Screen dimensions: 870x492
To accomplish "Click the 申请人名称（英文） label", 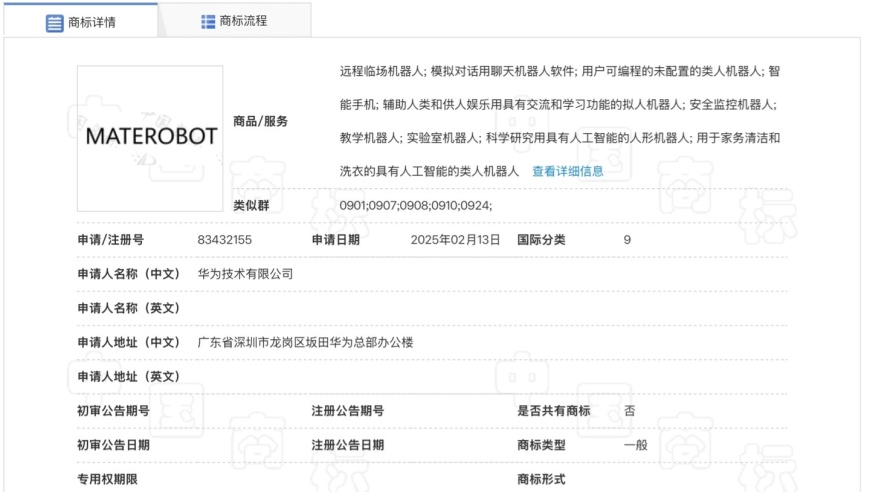I will click(x=129, y=308).
